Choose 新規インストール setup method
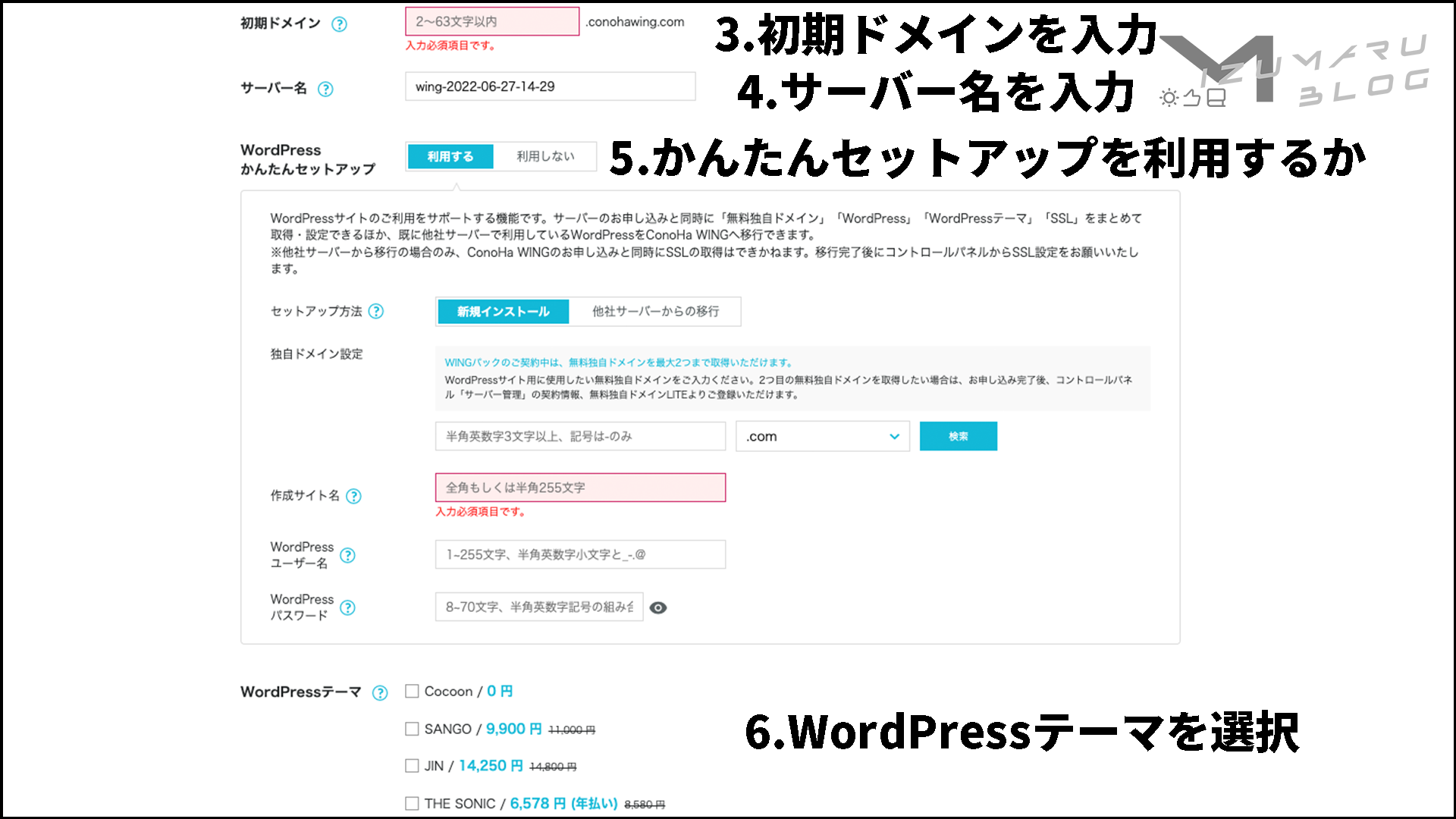This screenshot has height=819, width=1456. pyautogui.click(x=503, y=312)
